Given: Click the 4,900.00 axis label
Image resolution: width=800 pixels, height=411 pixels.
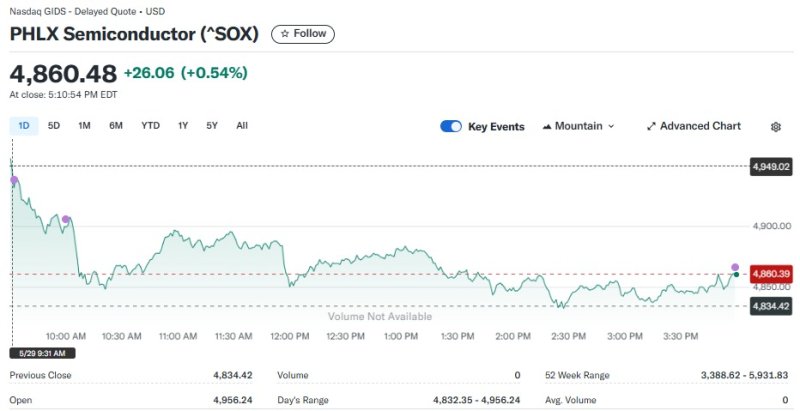Looking at the screenshot, I should [x=772, y=226].
